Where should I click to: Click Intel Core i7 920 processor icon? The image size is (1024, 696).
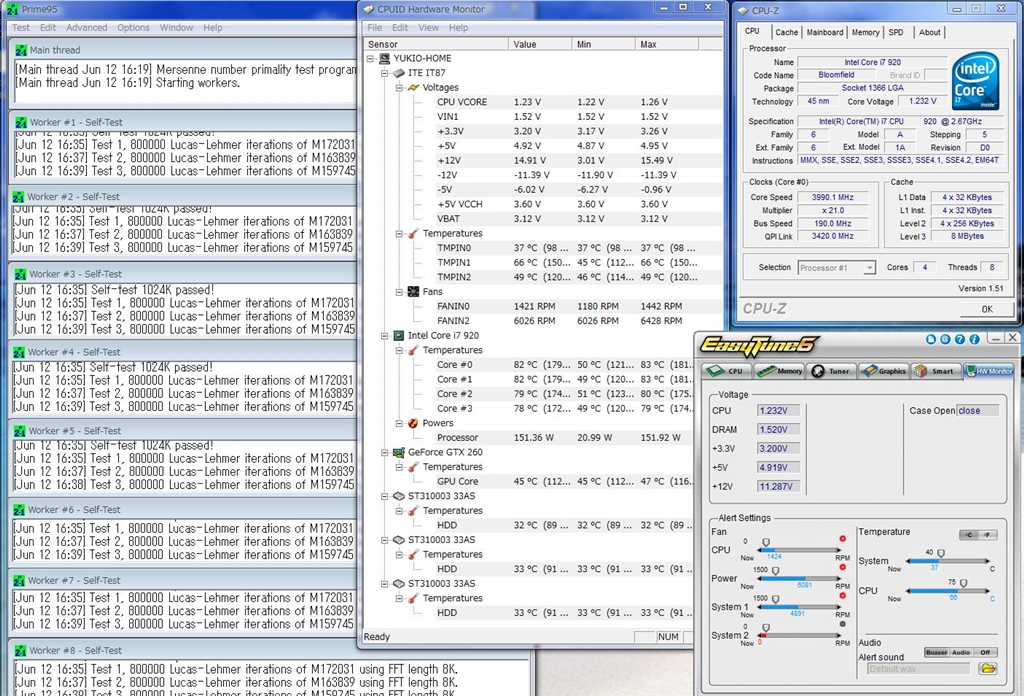click(x=399, y=336)
